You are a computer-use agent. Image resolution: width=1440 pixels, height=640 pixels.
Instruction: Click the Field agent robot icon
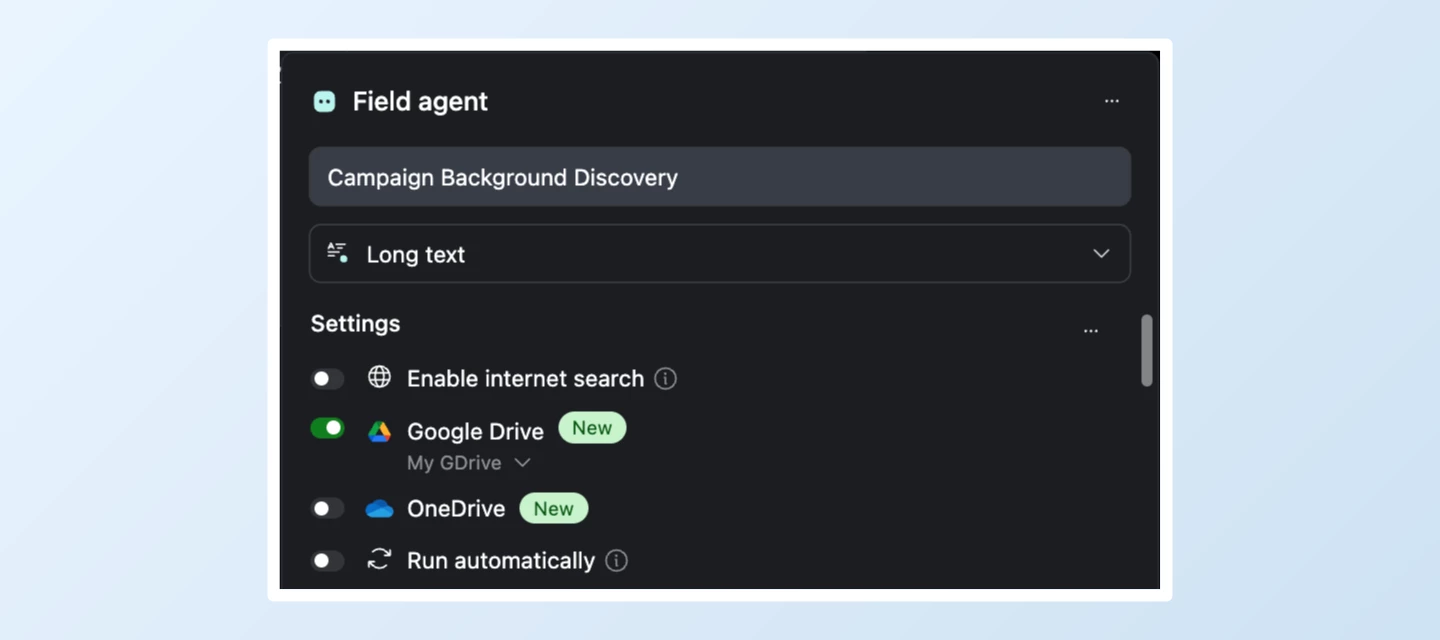pos(324,101)
